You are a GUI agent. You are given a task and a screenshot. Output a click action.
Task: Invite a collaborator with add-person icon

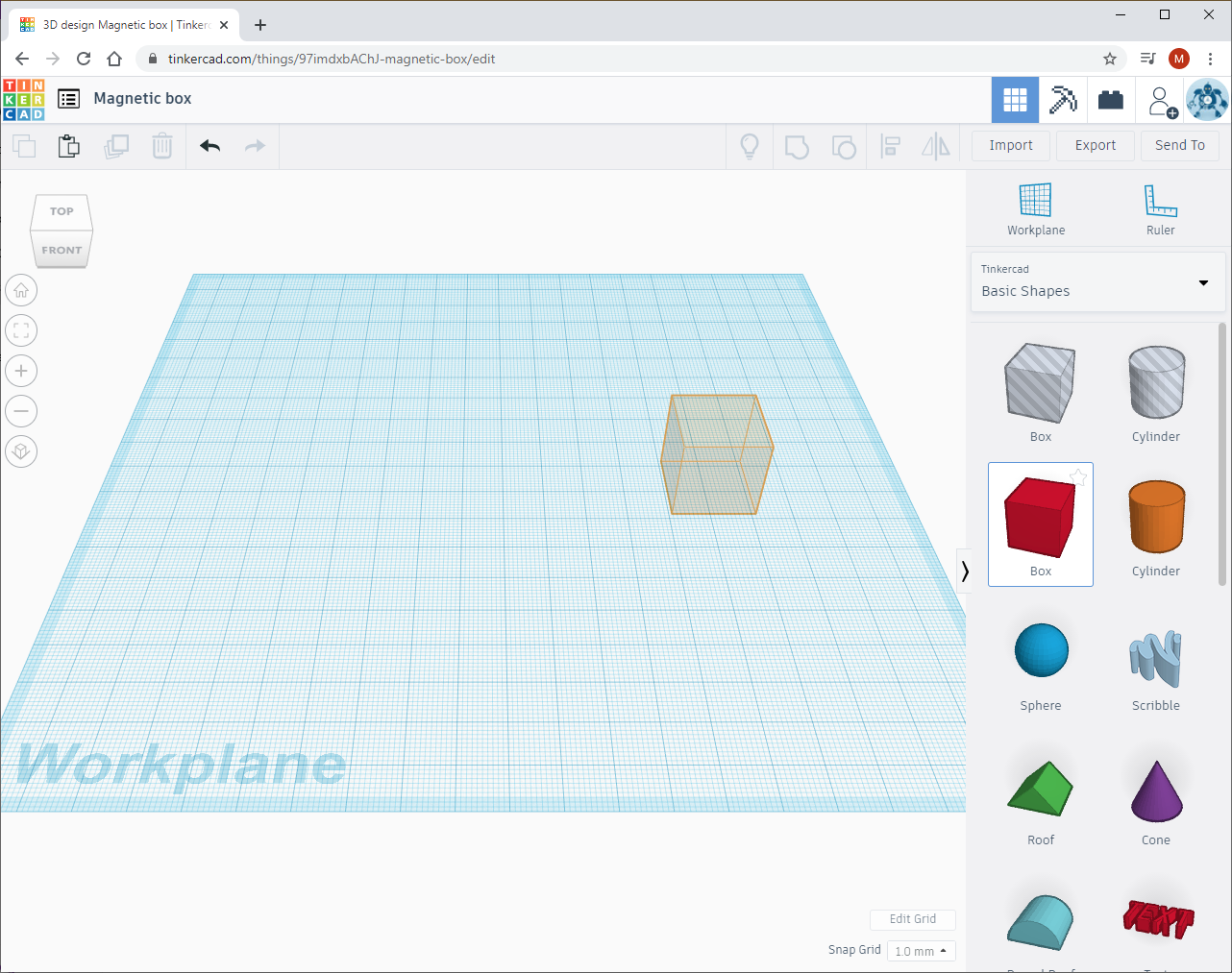(1162, 101)
